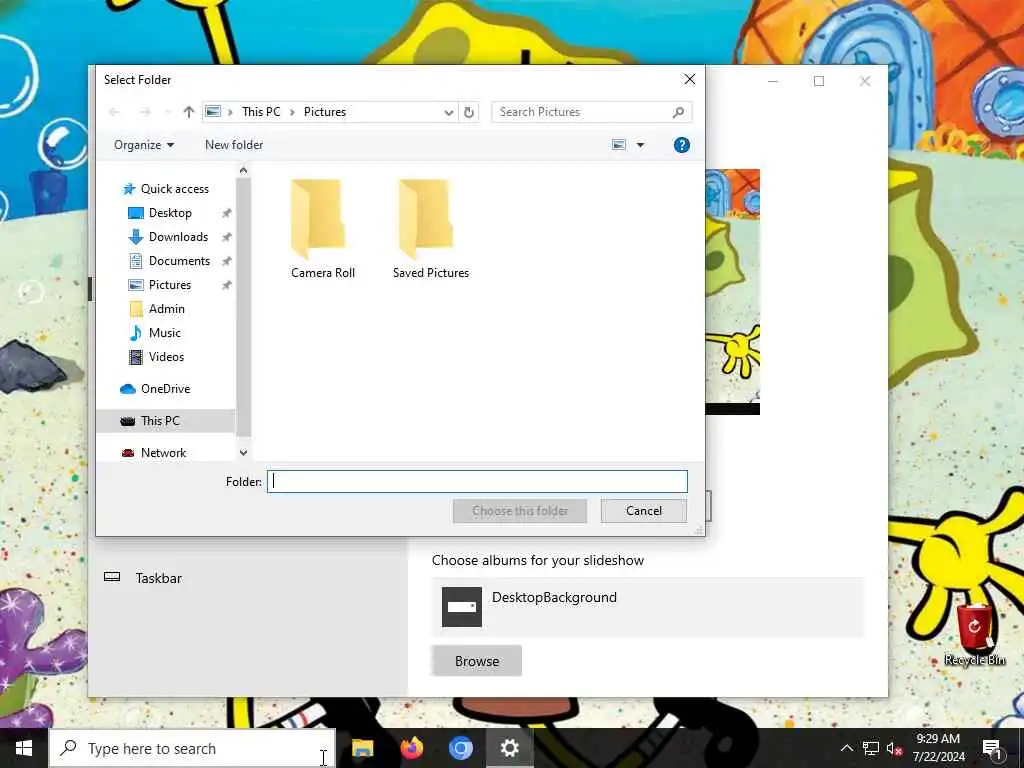Click the pin icon next to Downloads

[x=227, y=237]
